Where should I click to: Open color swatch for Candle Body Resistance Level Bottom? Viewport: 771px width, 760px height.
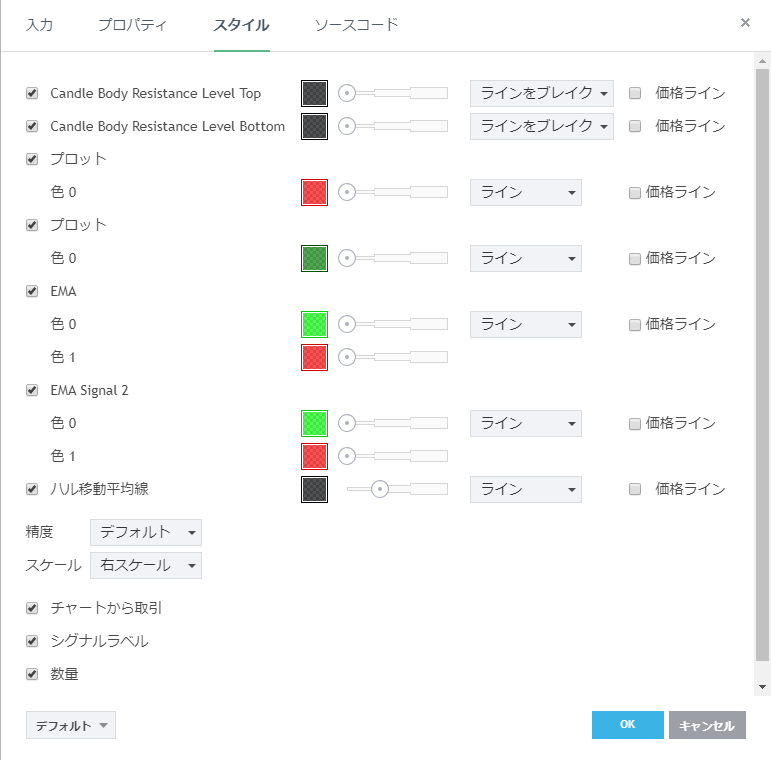click(x=314, y=126)
